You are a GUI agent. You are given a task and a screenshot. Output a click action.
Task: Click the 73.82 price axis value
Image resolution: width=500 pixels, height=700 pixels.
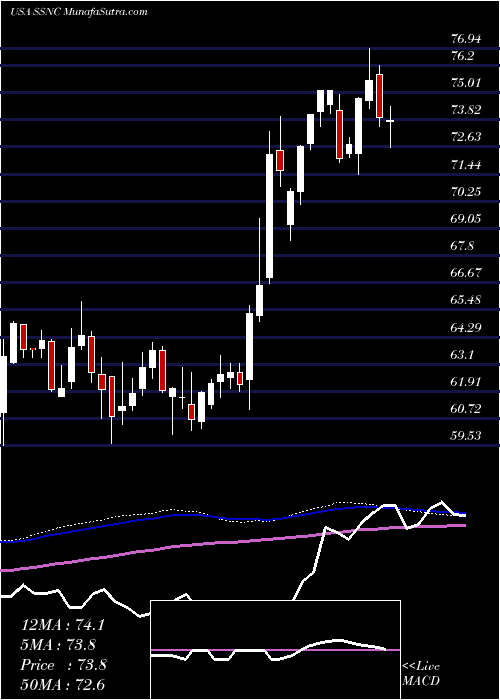tap(466, 110)
